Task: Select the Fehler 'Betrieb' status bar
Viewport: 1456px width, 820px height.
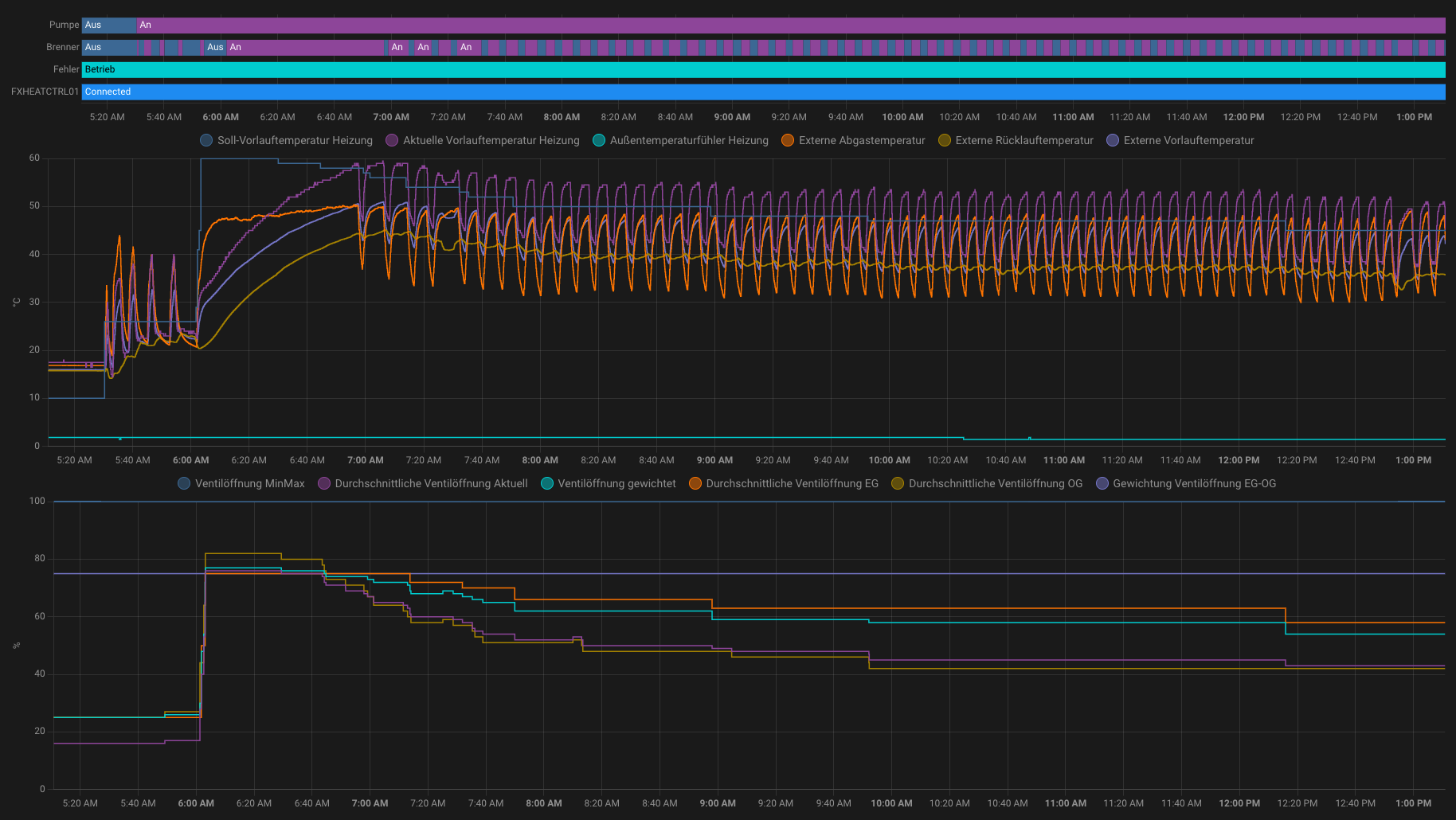Action: [763, 69]
